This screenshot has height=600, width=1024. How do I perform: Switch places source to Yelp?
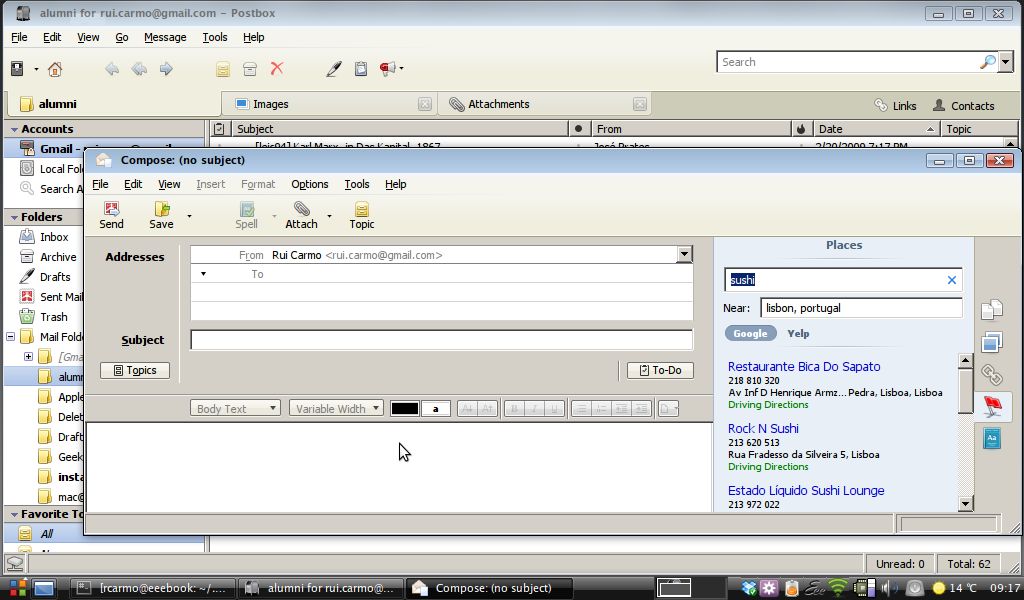(x=798, y=333)
